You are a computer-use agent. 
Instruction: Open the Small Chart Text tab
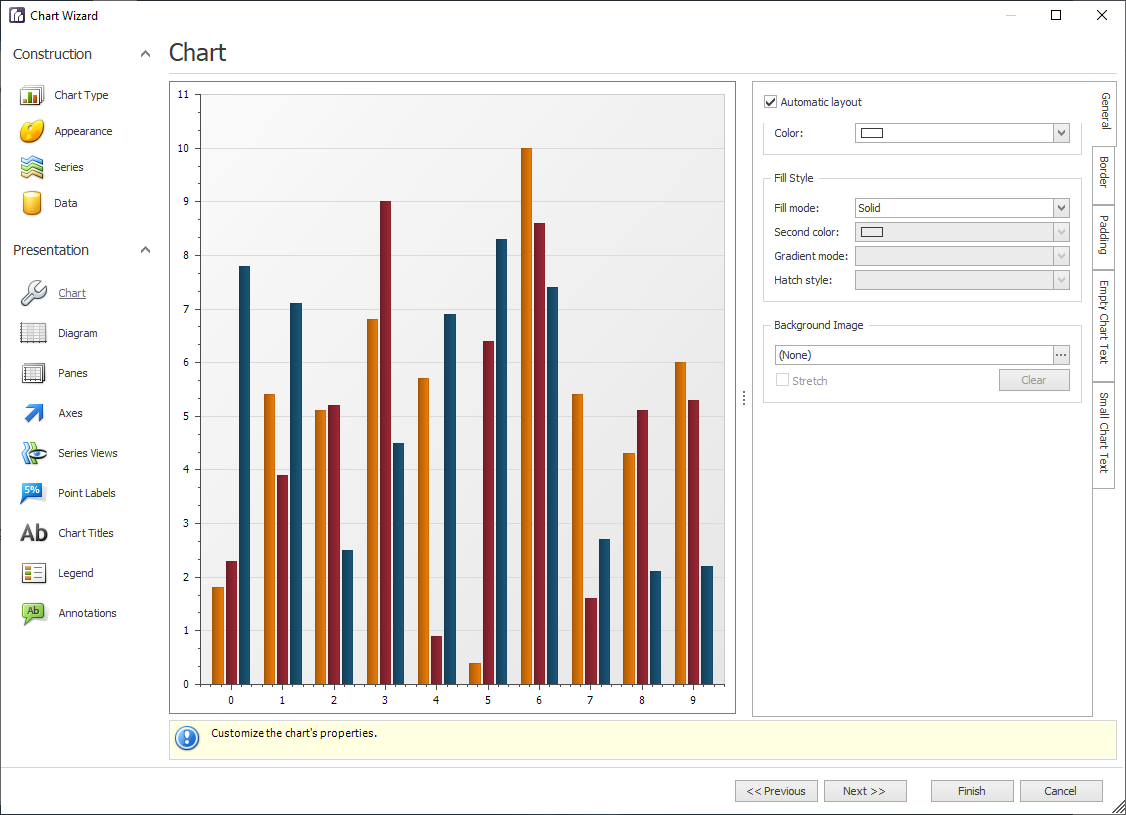tap(1102, 434)
